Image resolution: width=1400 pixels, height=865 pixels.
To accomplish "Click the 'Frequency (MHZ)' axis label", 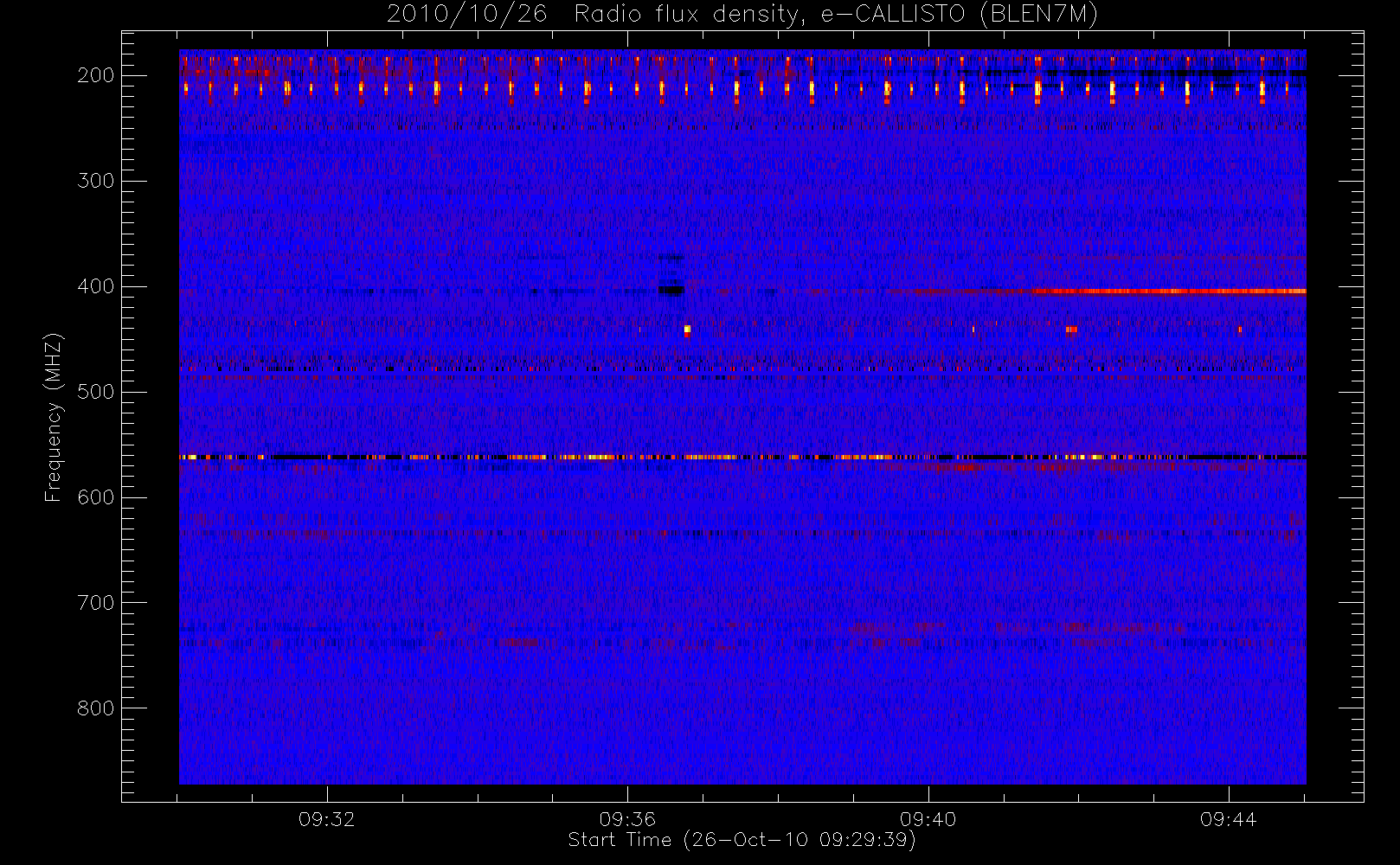I will pyautogui.click(x=54, y=418).
